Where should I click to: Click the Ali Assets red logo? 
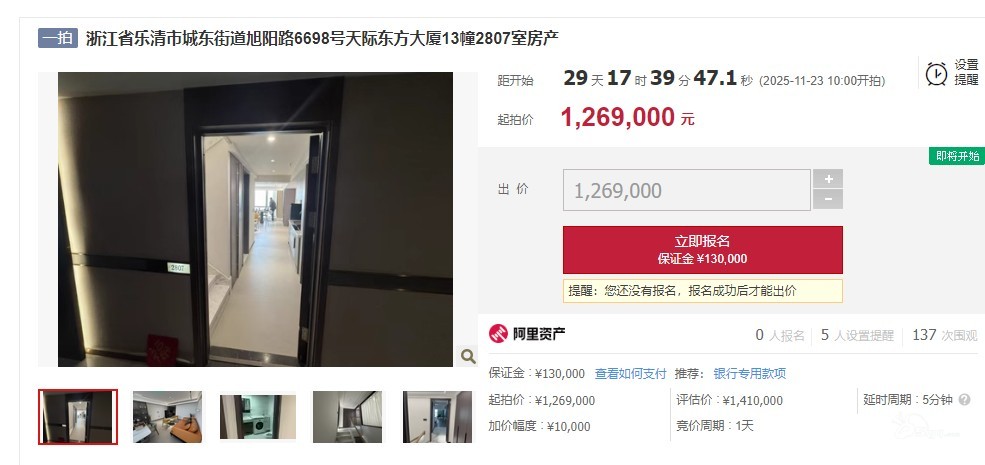coord(498,334)
